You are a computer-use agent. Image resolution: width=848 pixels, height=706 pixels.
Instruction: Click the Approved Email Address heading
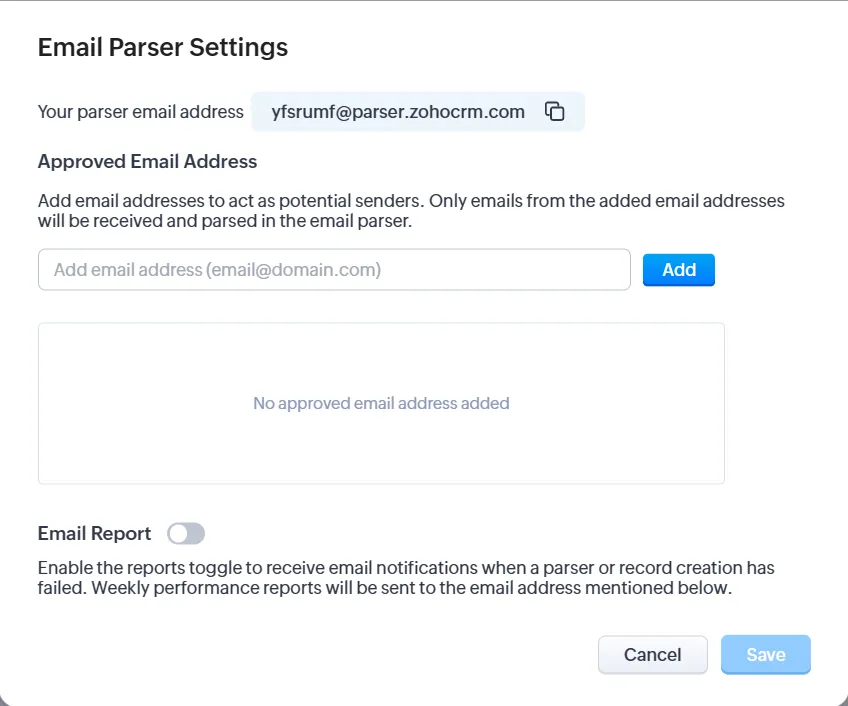(147, 161)
